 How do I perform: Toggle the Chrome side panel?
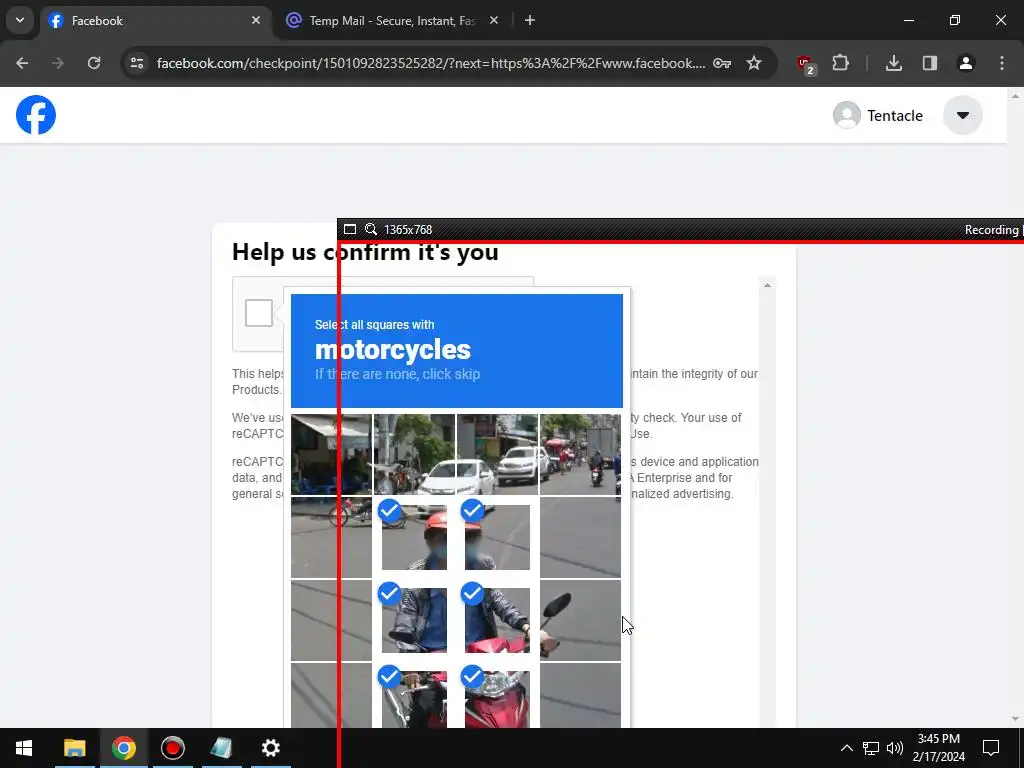coord(929,63)
